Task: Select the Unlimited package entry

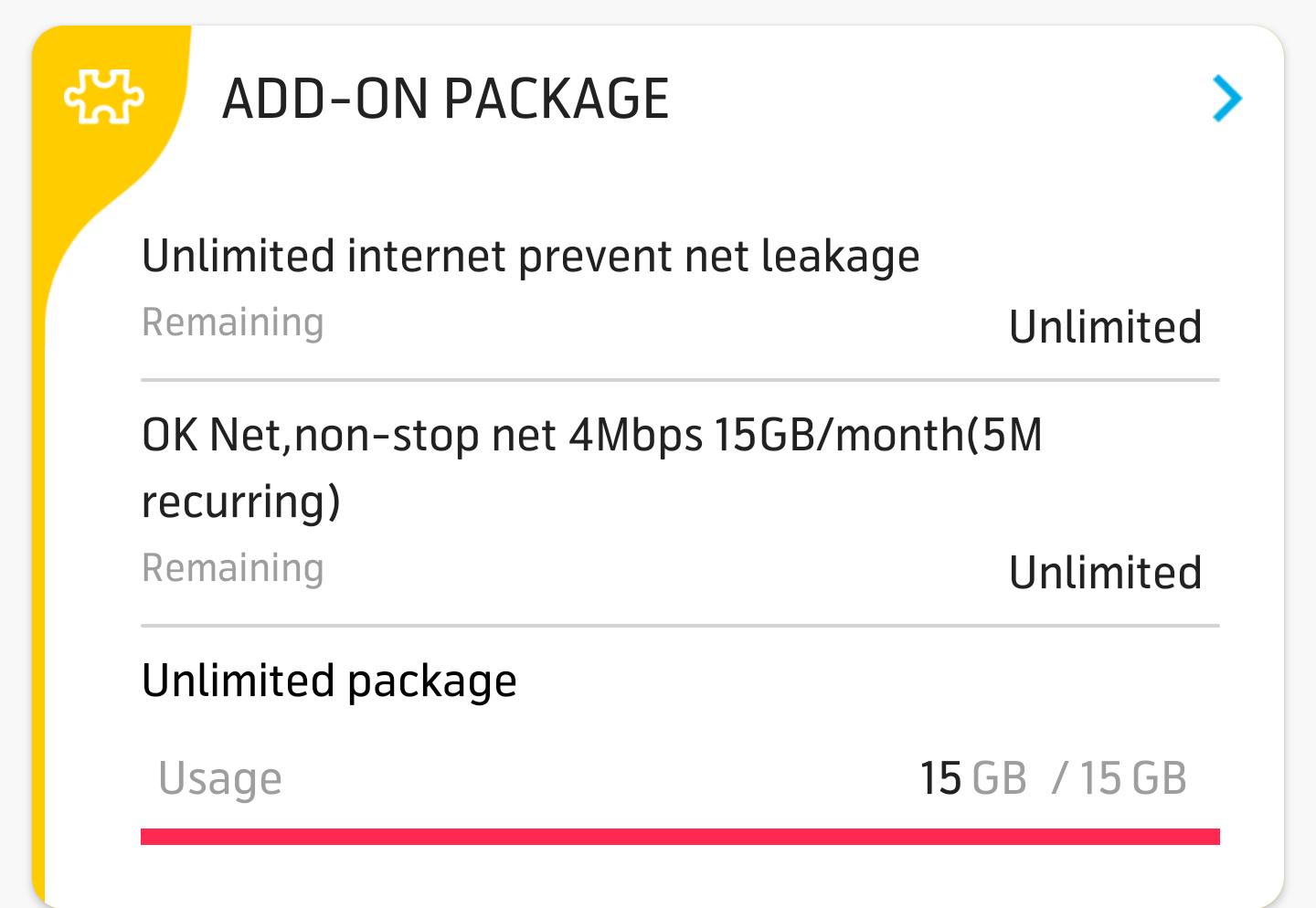Action: [x=329, y=681]
